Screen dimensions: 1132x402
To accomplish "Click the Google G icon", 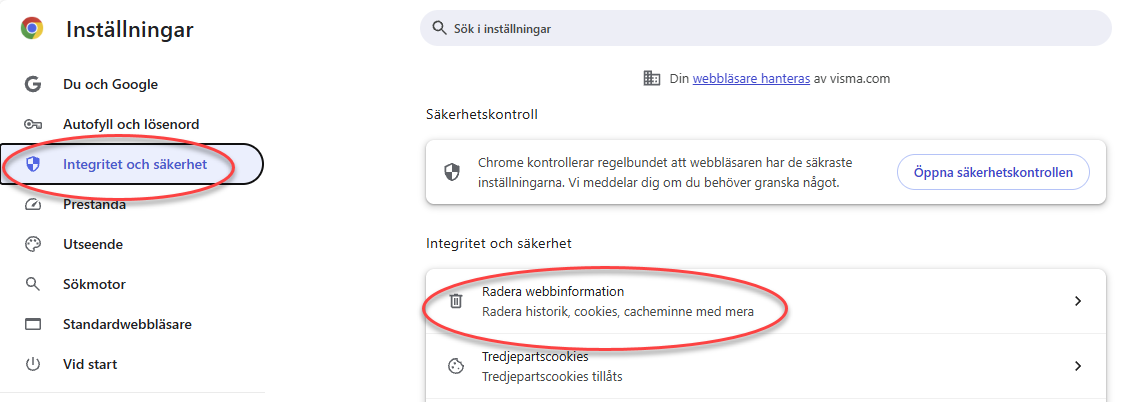I will pyautogui.click(x=32, y=84).
